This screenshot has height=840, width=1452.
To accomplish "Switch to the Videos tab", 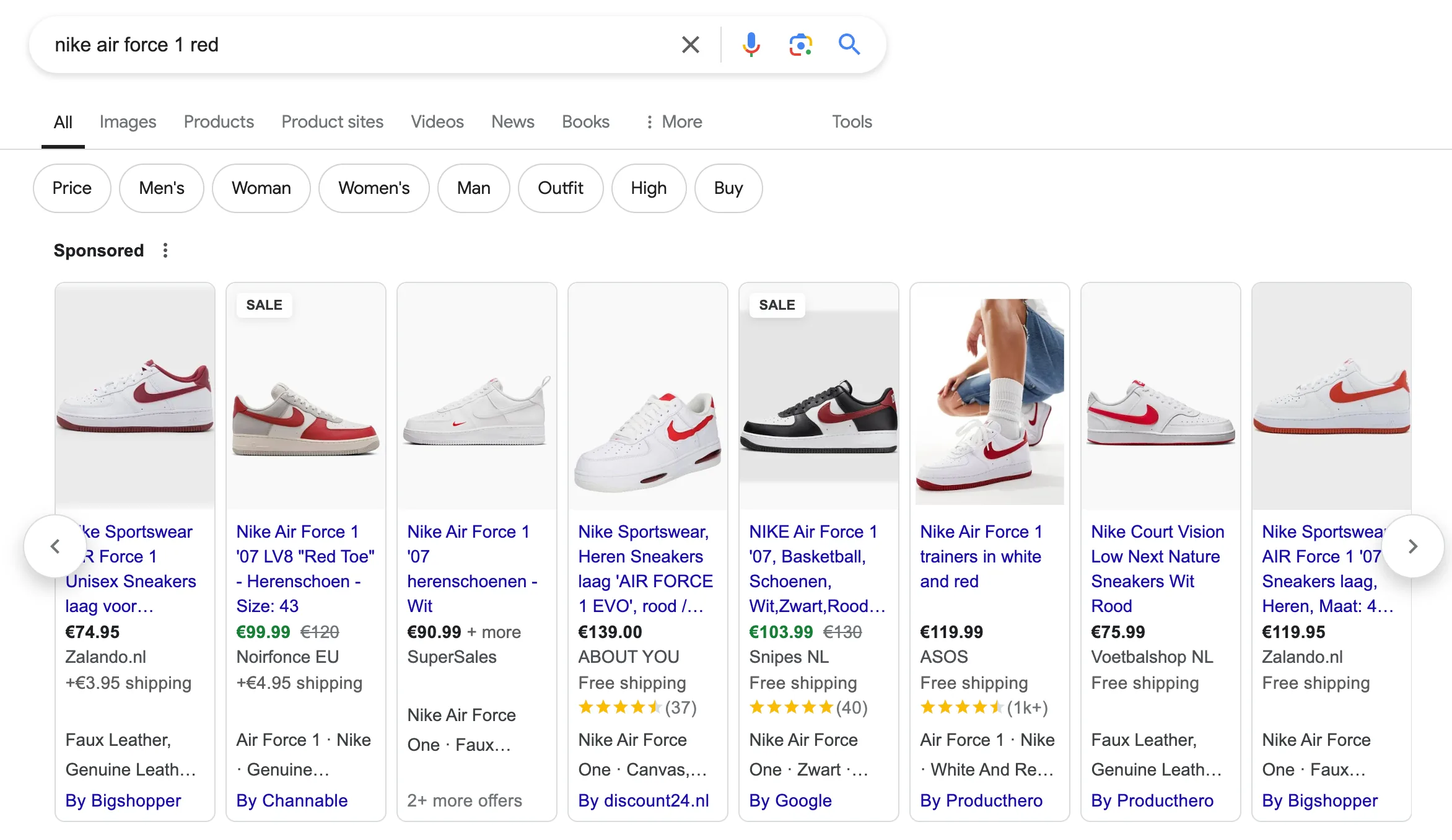I will click(x=437, y=122).
